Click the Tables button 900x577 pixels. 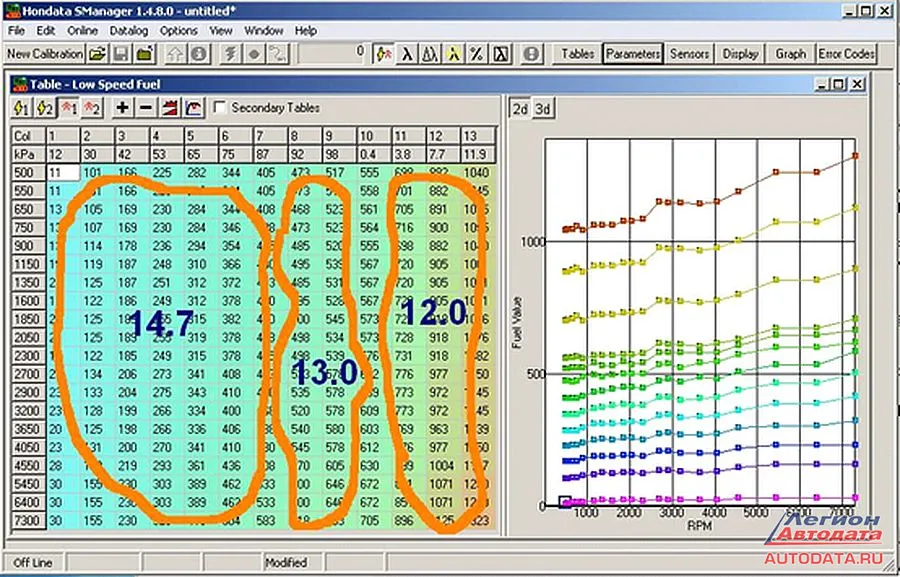click(x=577, y=54)
